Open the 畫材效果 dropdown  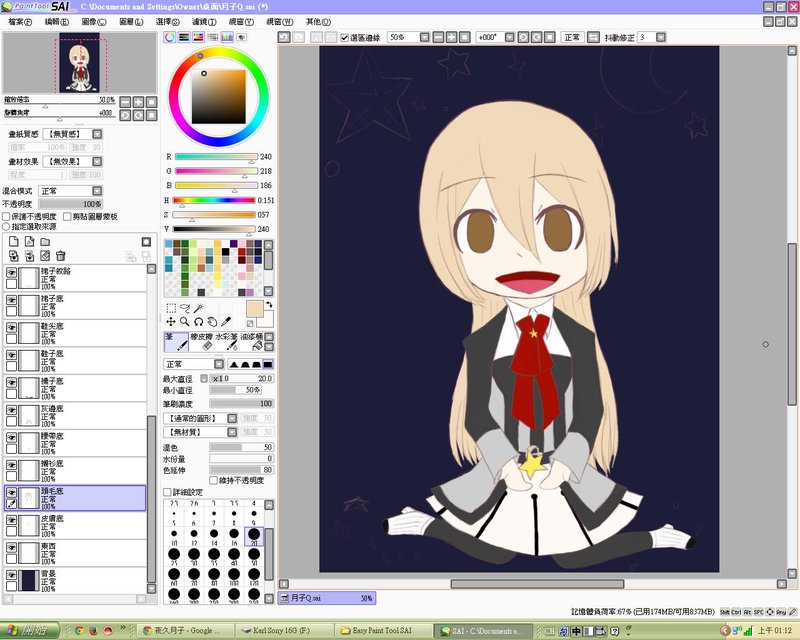point(97,161)
